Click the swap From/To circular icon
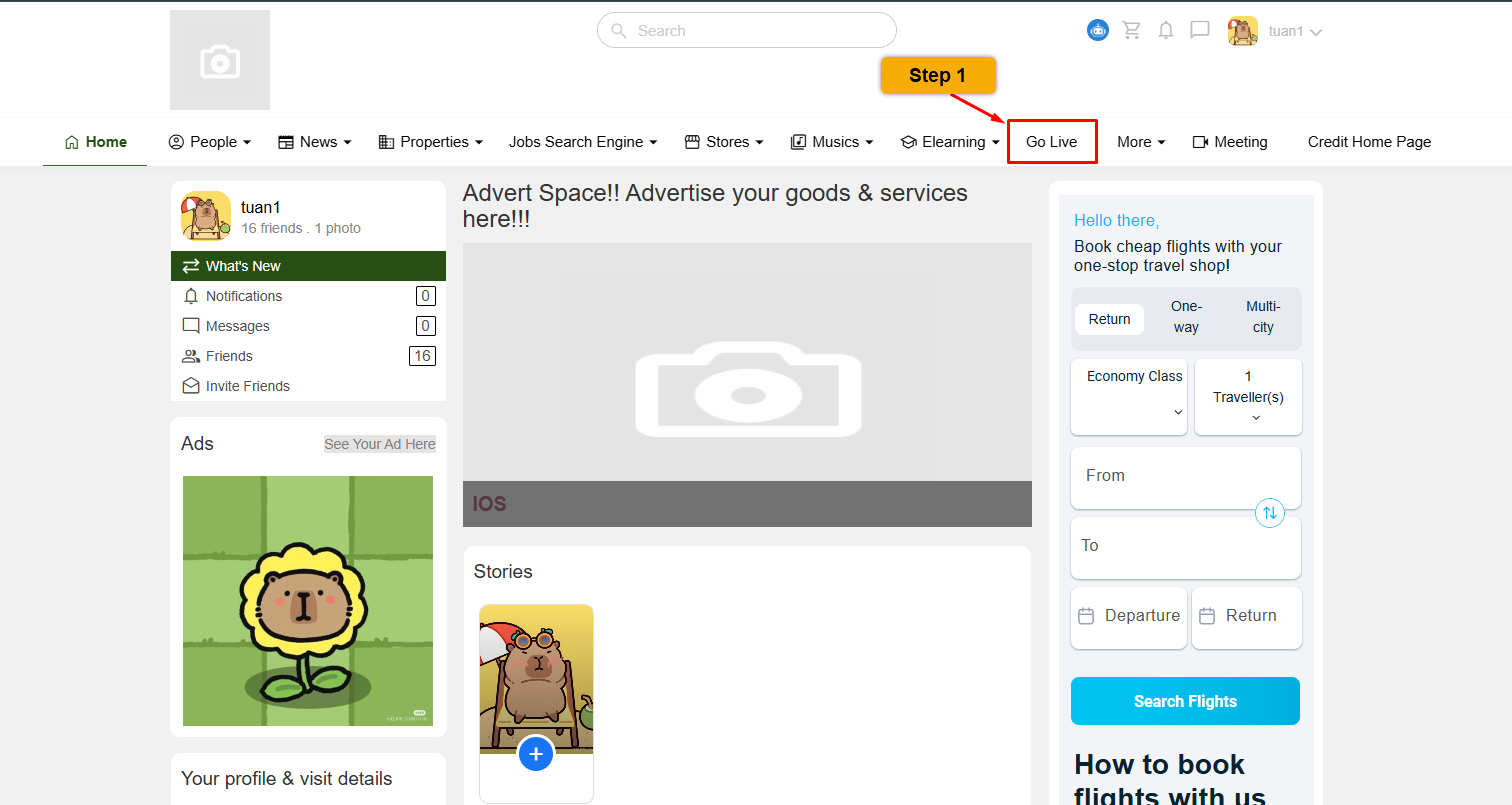Image resolution: width=1512 pixels, height=805 pixels. click(1269, 513)
